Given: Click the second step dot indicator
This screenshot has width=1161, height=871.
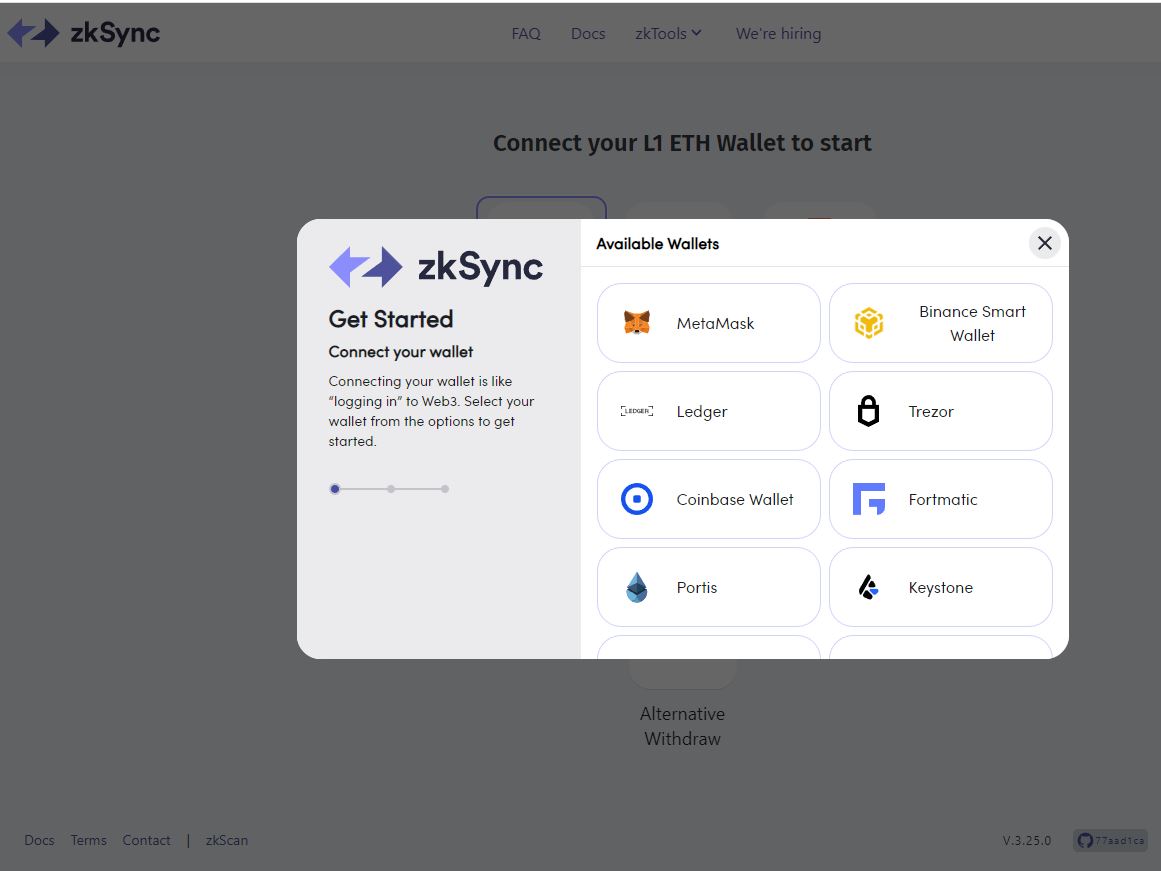Looking at the screenshot, I should tap(391, 489).
